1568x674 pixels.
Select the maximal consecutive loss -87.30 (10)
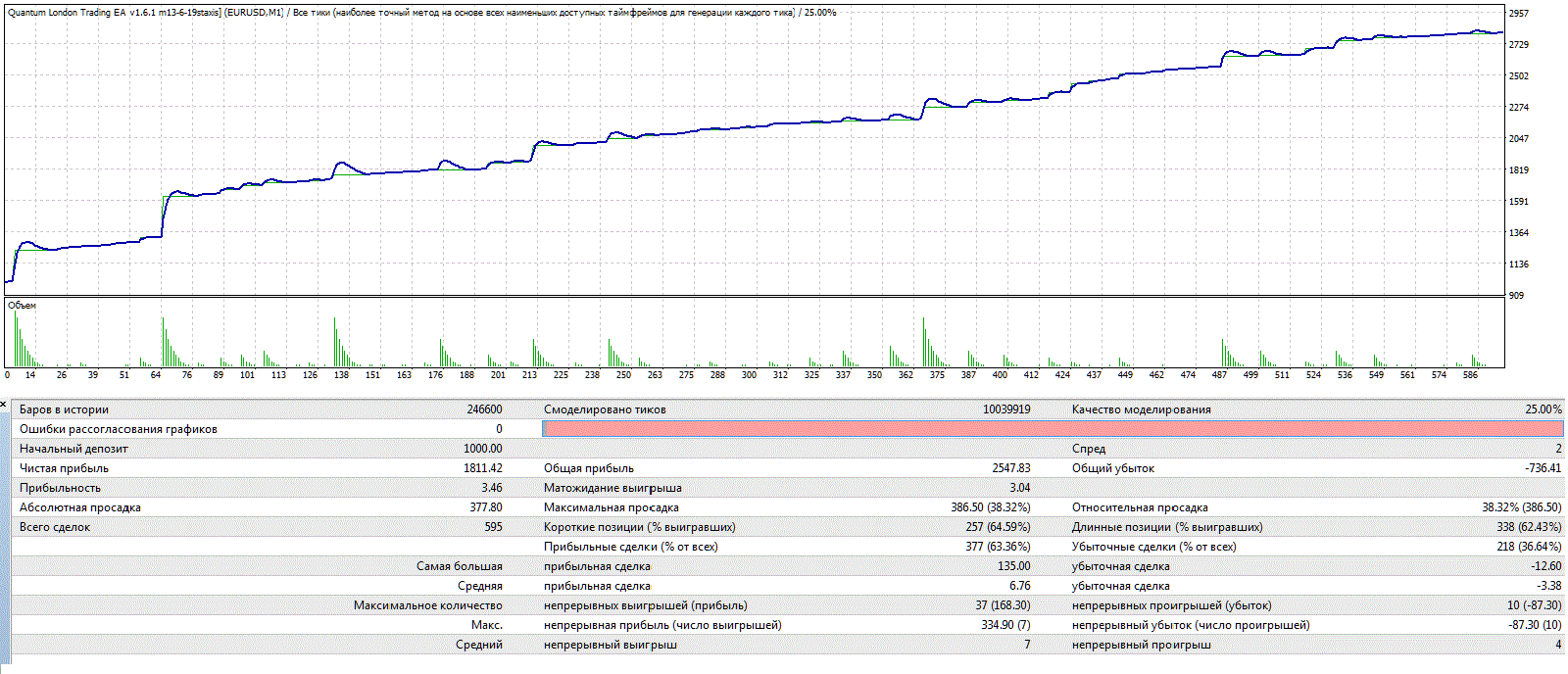[x=1535, y=625]
